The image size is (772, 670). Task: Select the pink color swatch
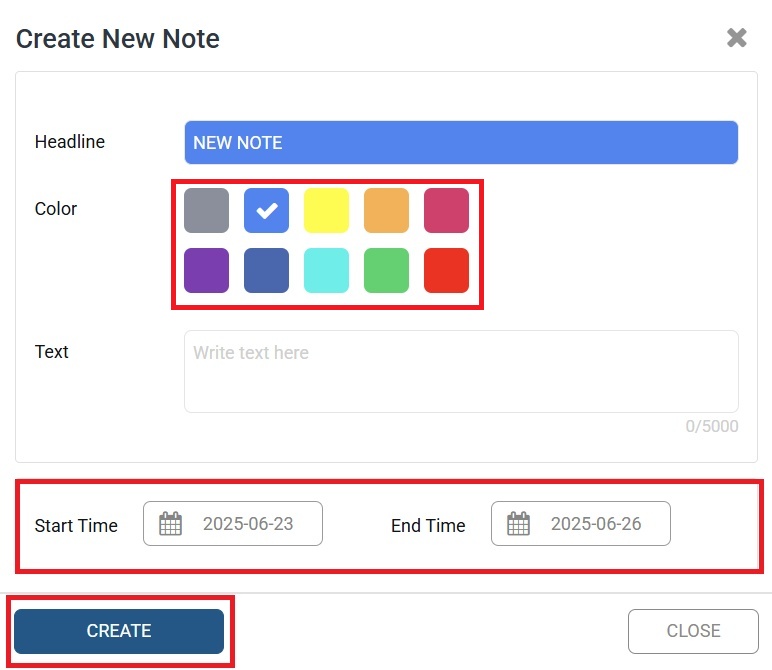447,210
